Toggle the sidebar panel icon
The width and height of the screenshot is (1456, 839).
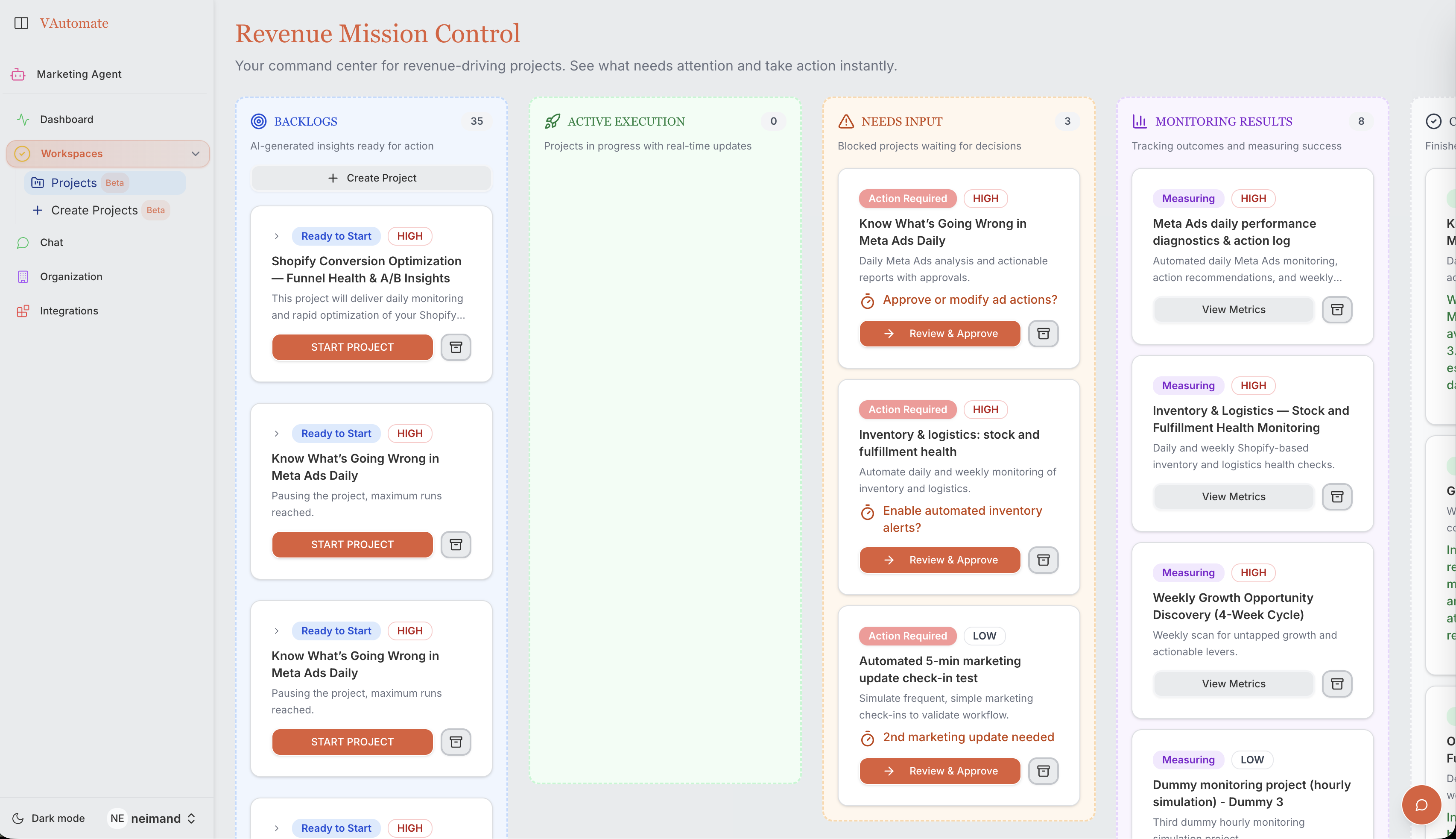tap(21, 23)
